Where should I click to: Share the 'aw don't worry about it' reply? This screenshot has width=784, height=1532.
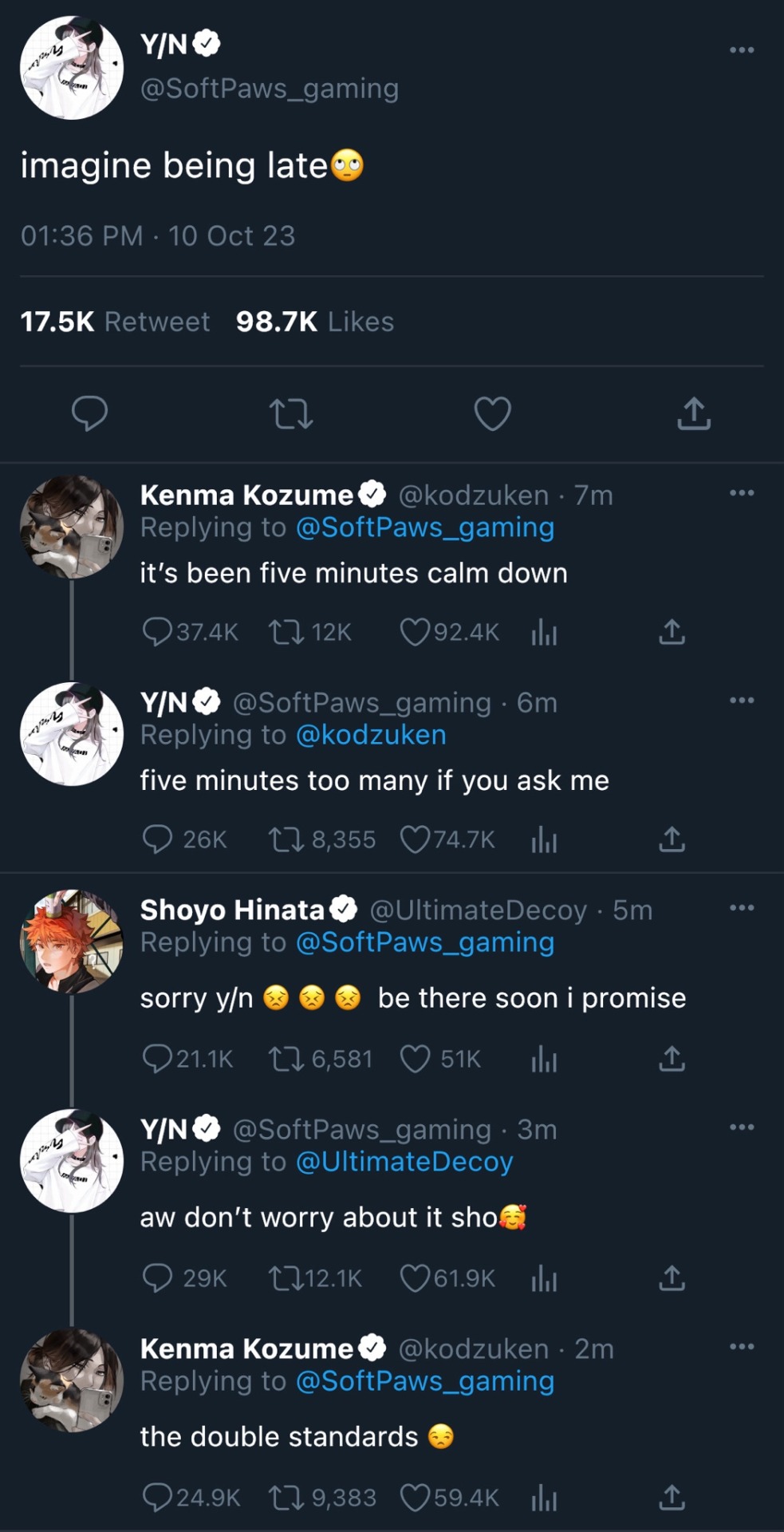(x=672, y=1278)
